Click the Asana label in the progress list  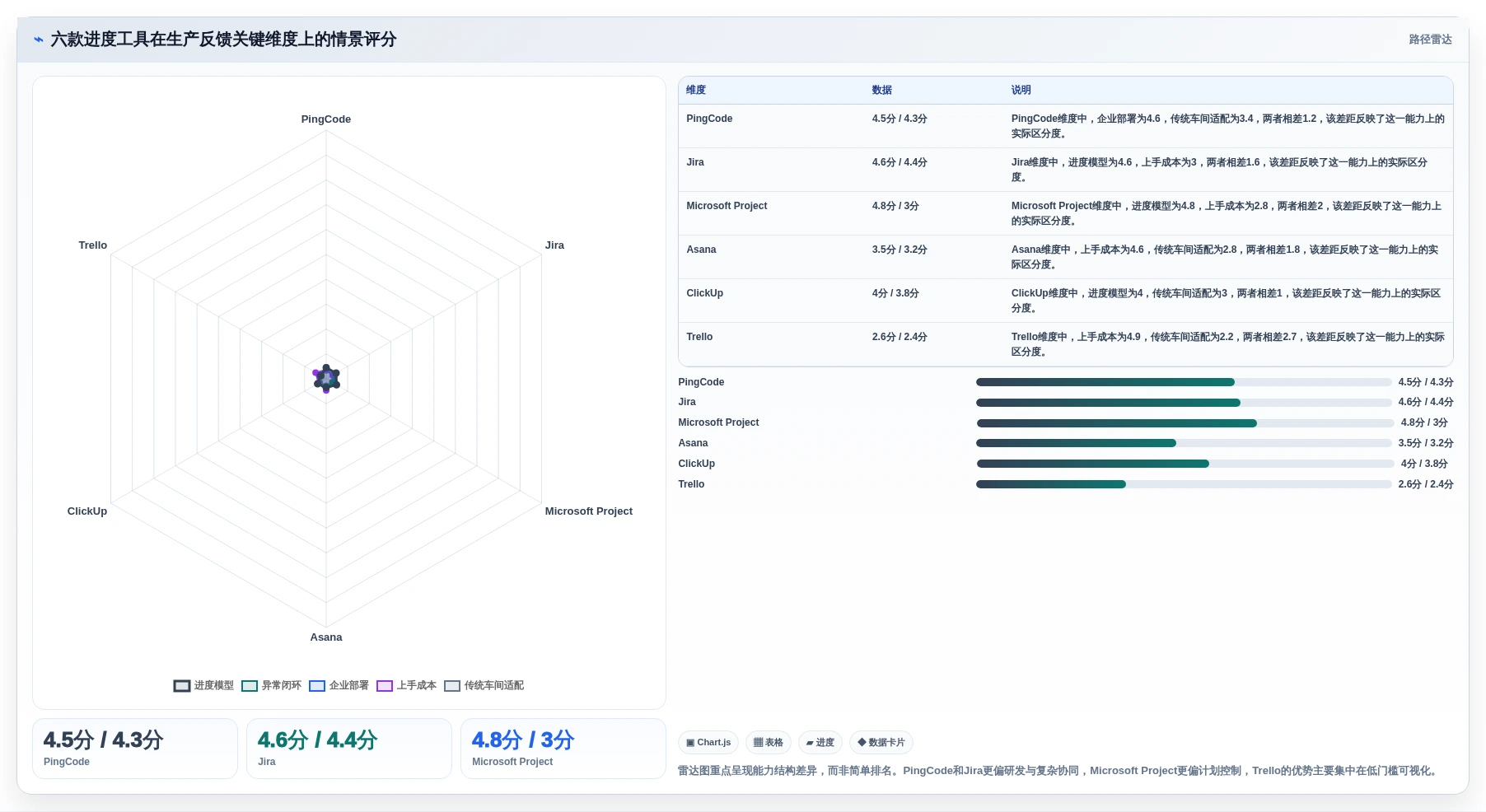(x=693, y=443)
